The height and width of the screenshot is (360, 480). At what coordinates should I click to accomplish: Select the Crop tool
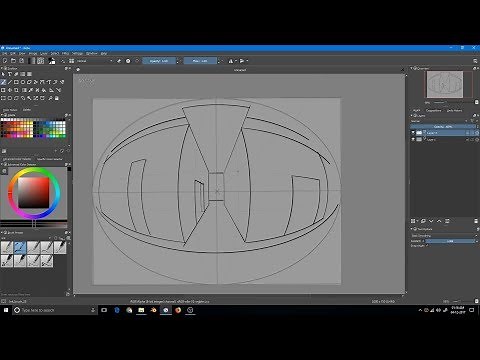click(16, 90)
